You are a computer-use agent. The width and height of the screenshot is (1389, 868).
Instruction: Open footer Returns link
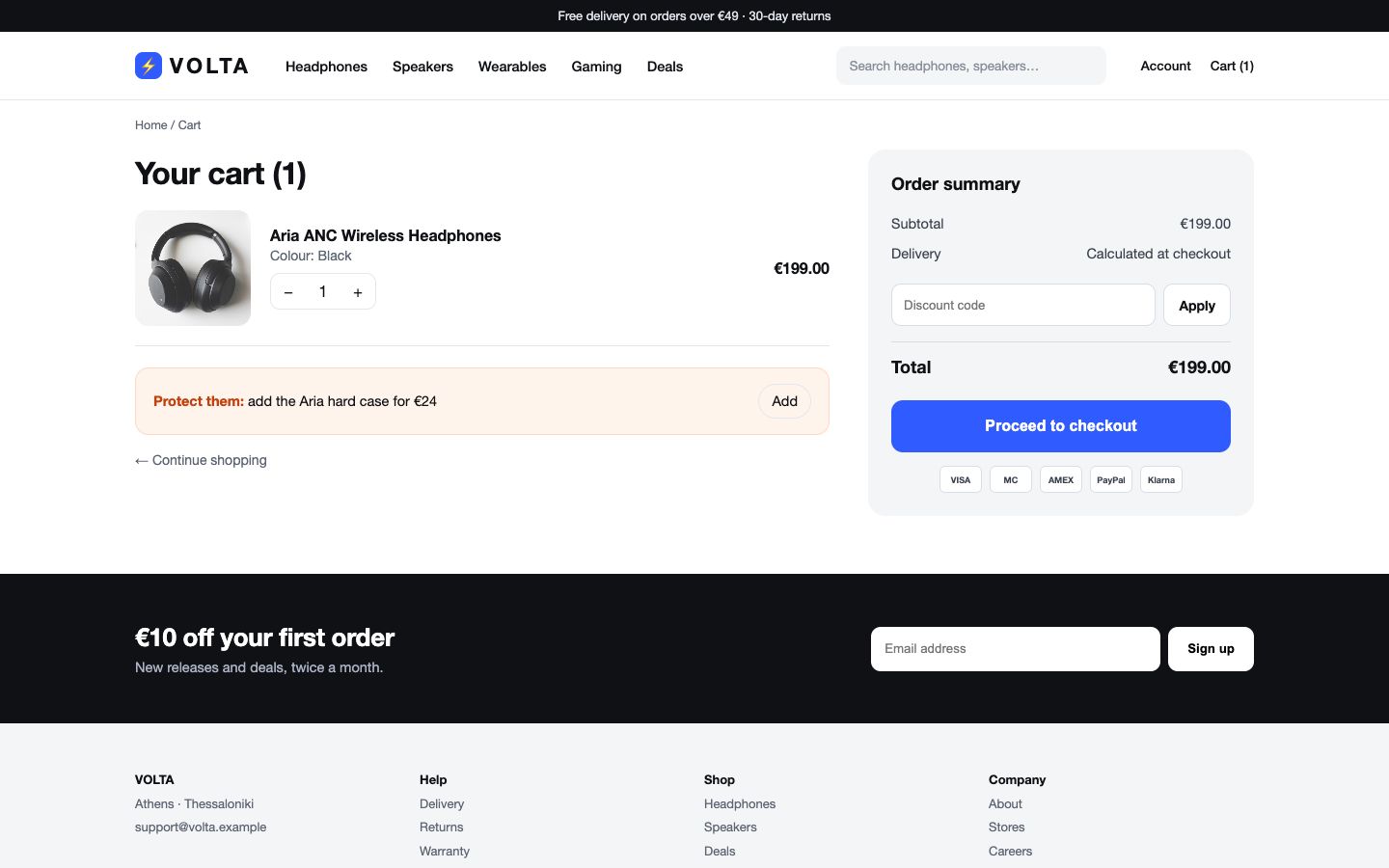441,827
